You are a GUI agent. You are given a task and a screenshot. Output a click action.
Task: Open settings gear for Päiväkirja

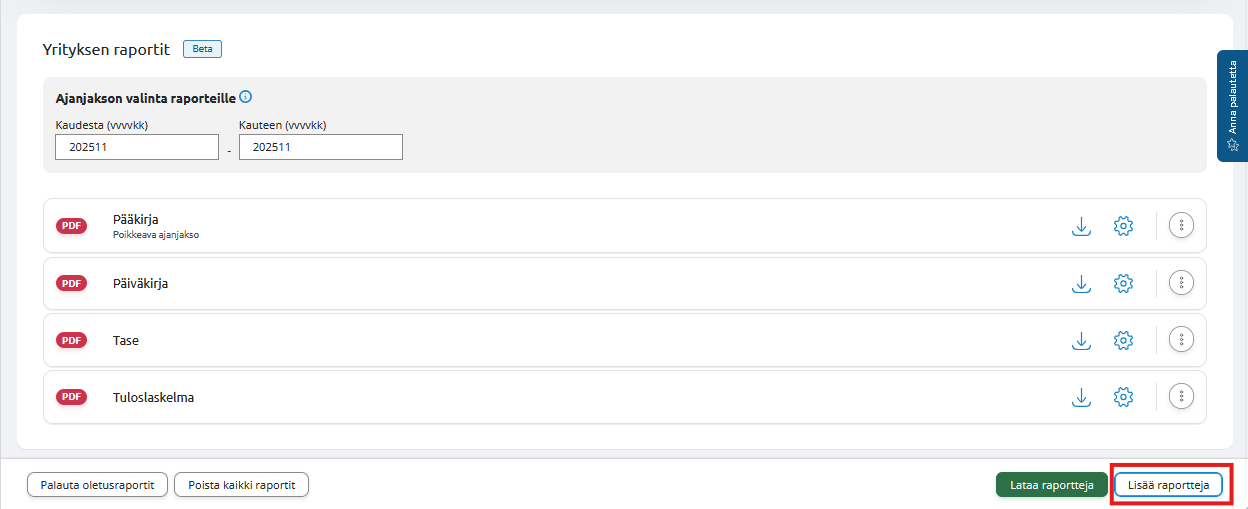tap(1123, 284)
